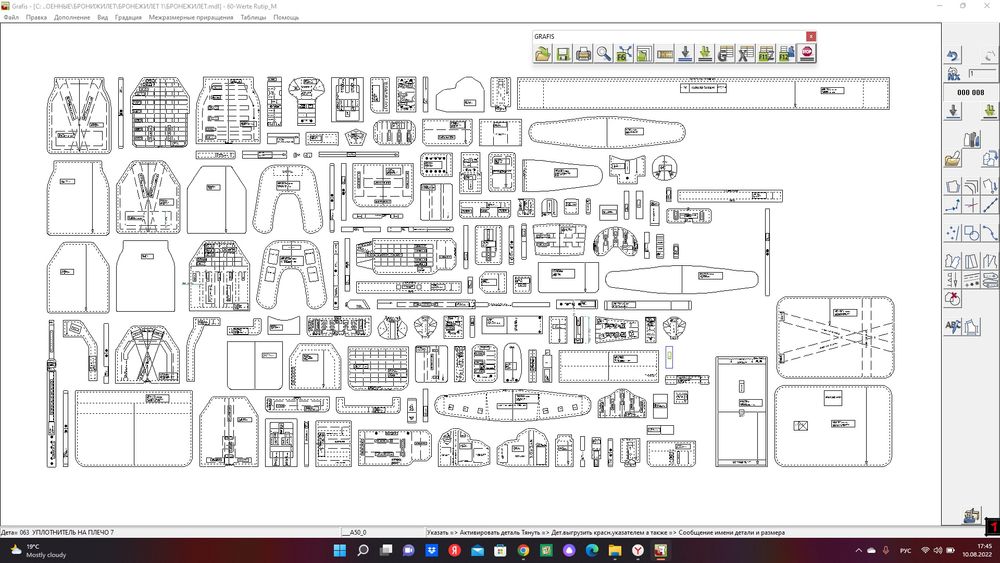Click the floppy disk save icon
This screenshot has width=1000, height=563.
[563, 53]
